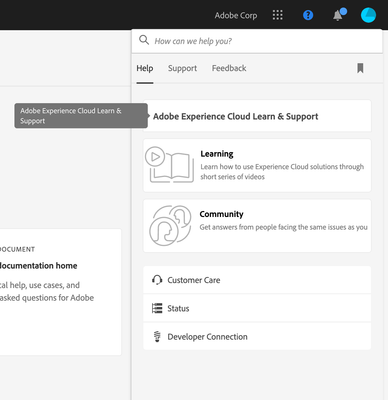Switch to the Support tab
The width and height of the screenshot is (388, 400).
[x=182, y=68]
